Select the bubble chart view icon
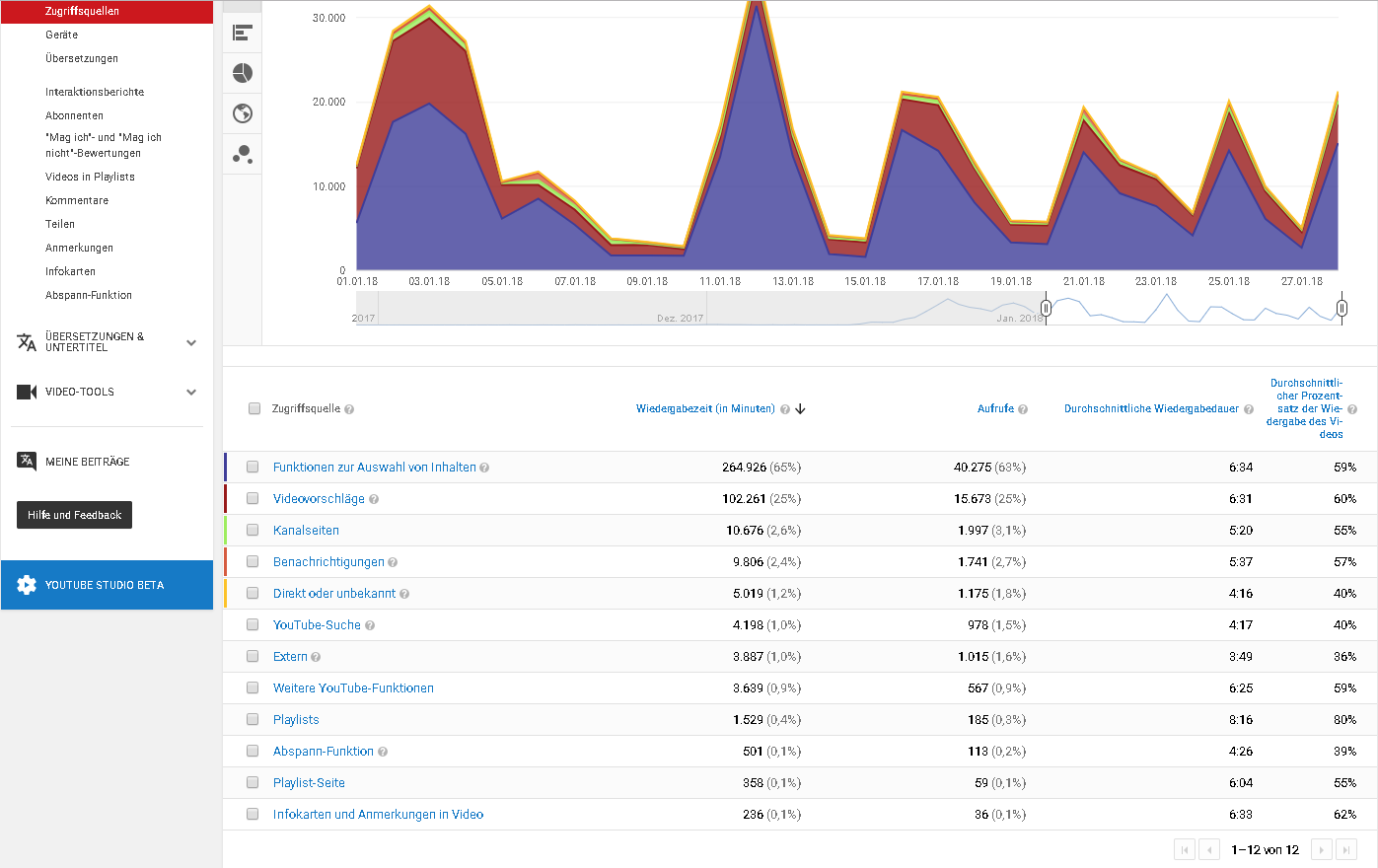 (243, 154)
